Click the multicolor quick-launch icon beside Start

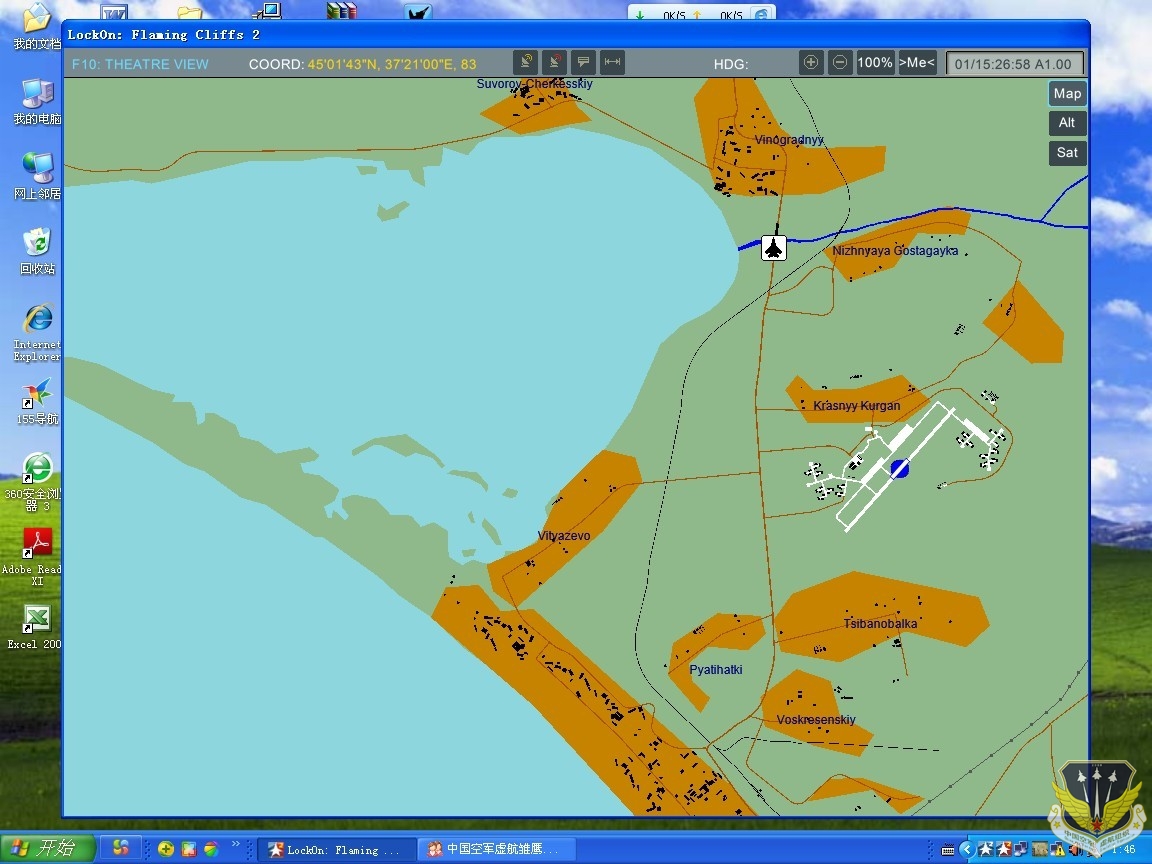pos(121,849)
